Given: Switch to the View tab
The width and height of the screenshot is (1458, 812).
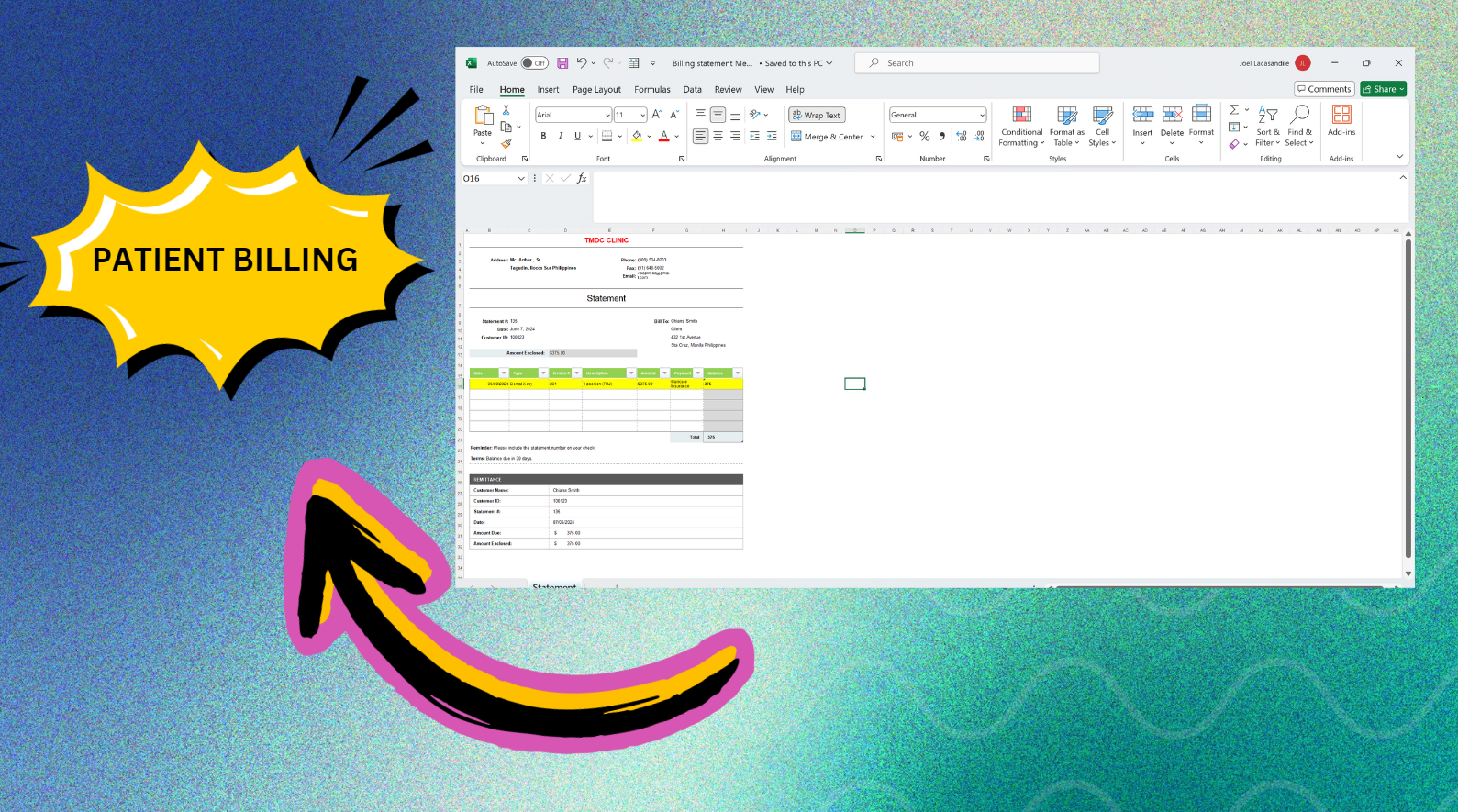Looking at the screenshot, I should (x=764, y=89).
